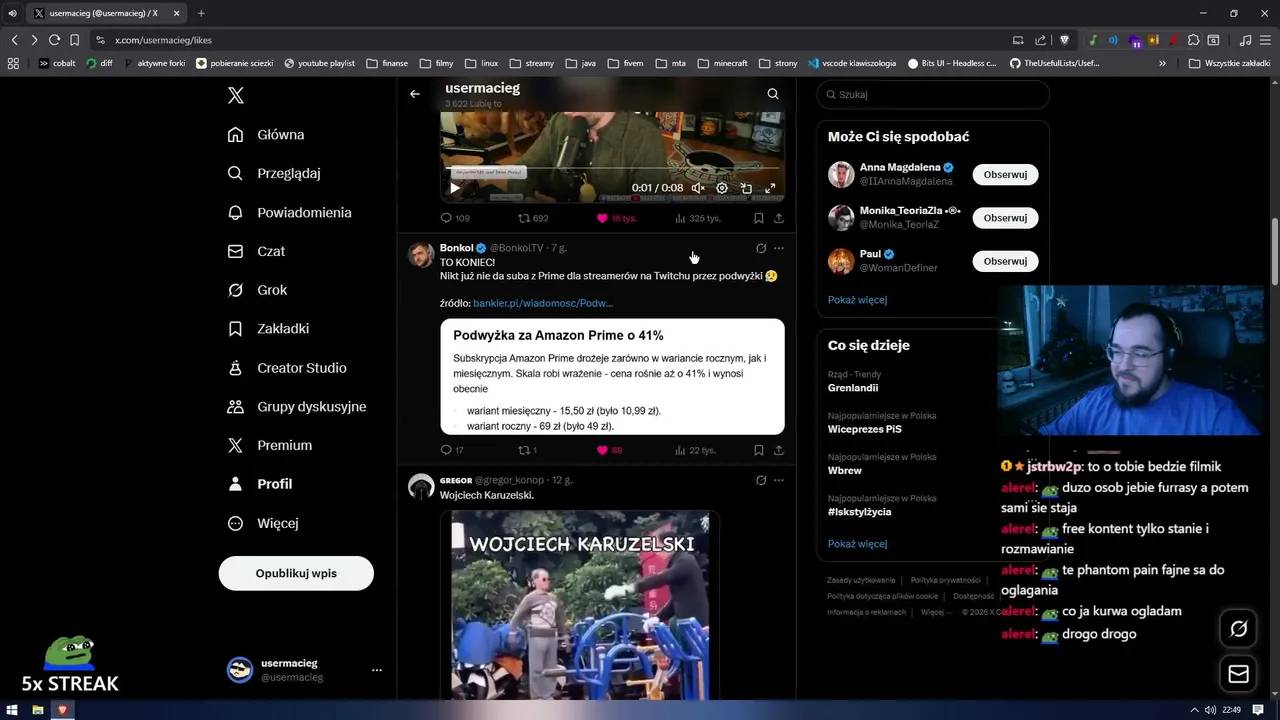
Task: Open account options three dots for usermacieg
Action: click(x=376, y=670)
